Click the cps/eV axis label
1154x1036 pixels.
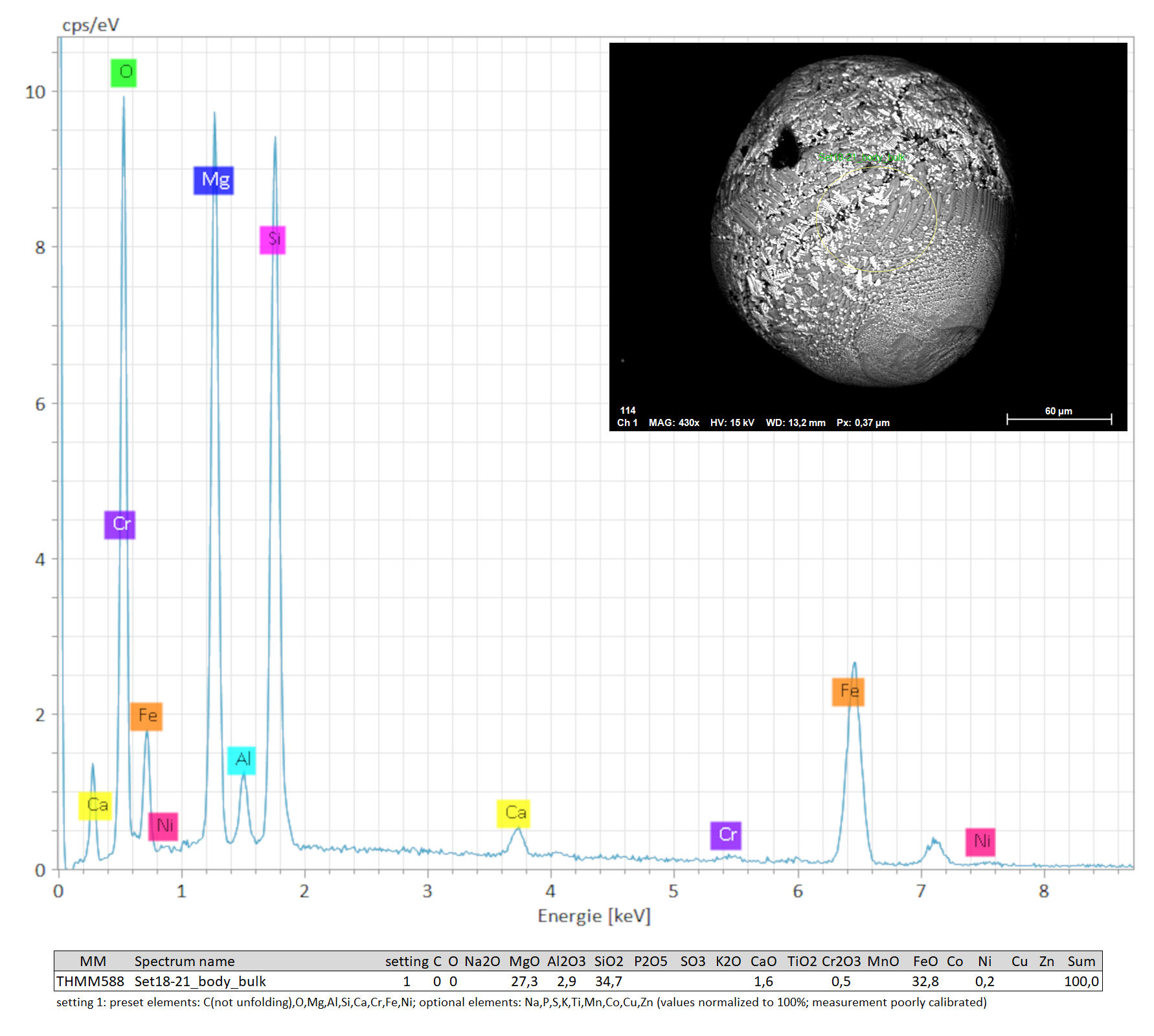point(91,25)
